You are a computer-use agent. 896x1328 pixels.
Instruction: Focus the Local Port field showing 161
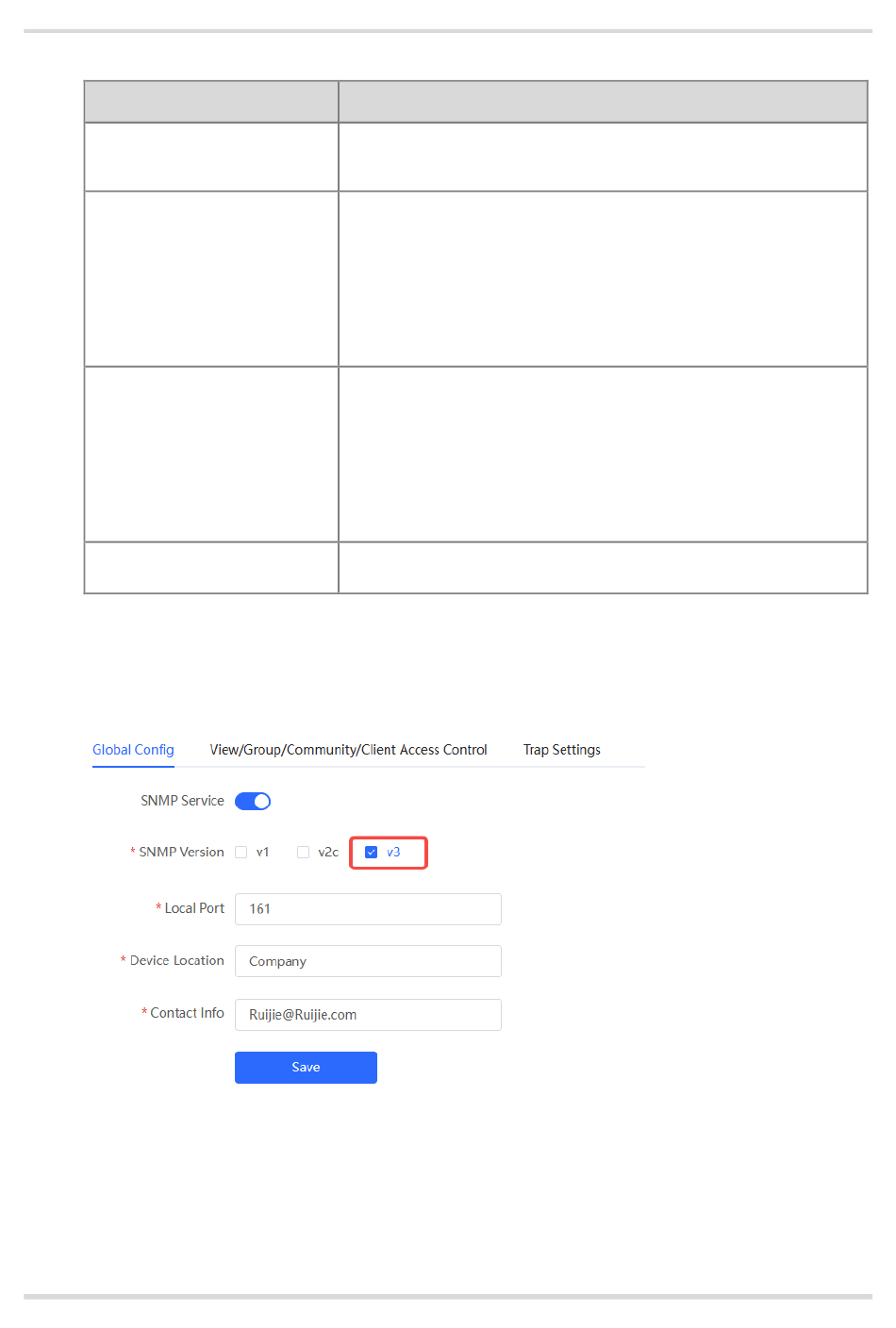368,909
